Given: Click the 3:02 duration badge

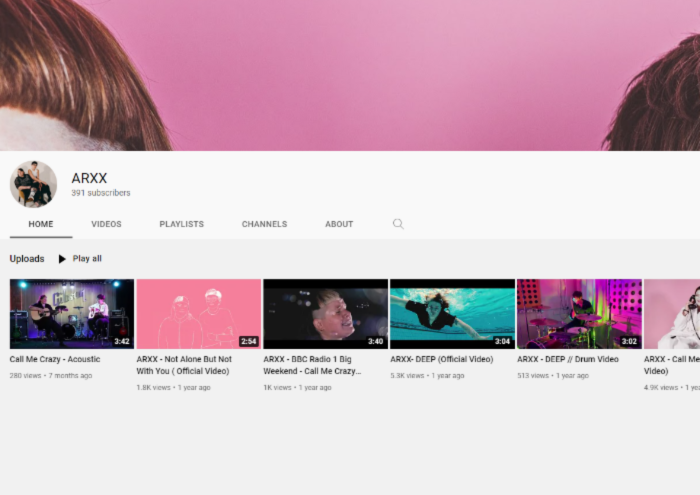Looking at the screenshot, I should [629, 341].
